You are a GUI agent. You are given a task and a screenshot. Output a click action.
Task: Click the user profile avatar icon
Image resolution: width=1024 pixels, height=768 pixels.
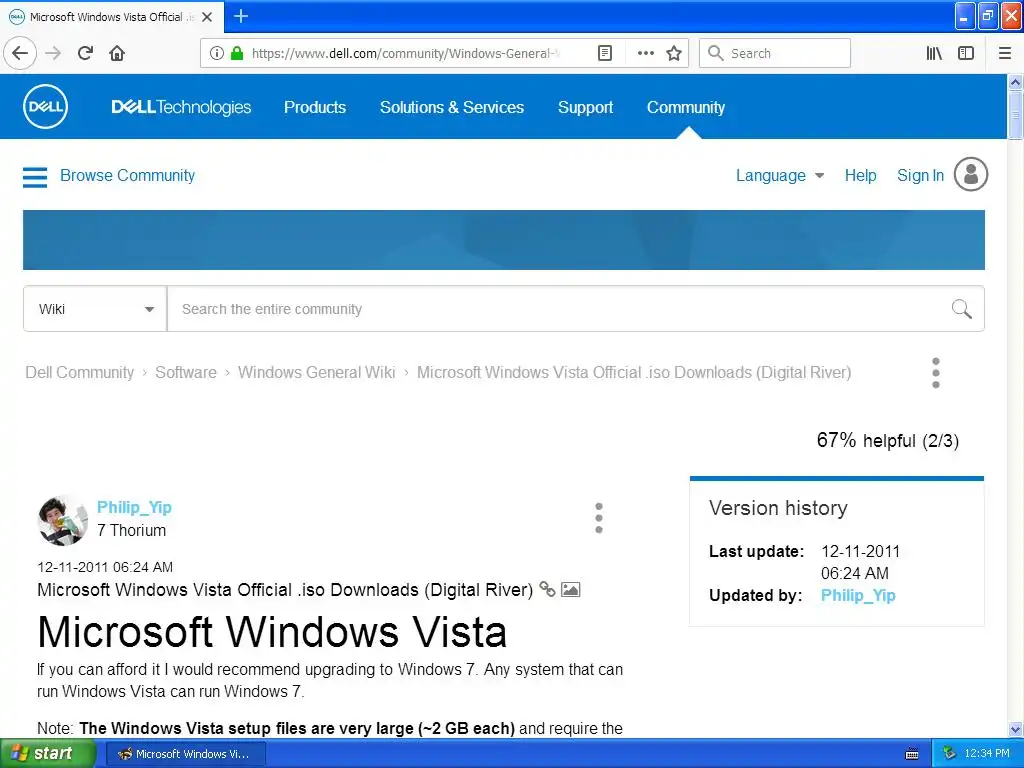point(970,174)
